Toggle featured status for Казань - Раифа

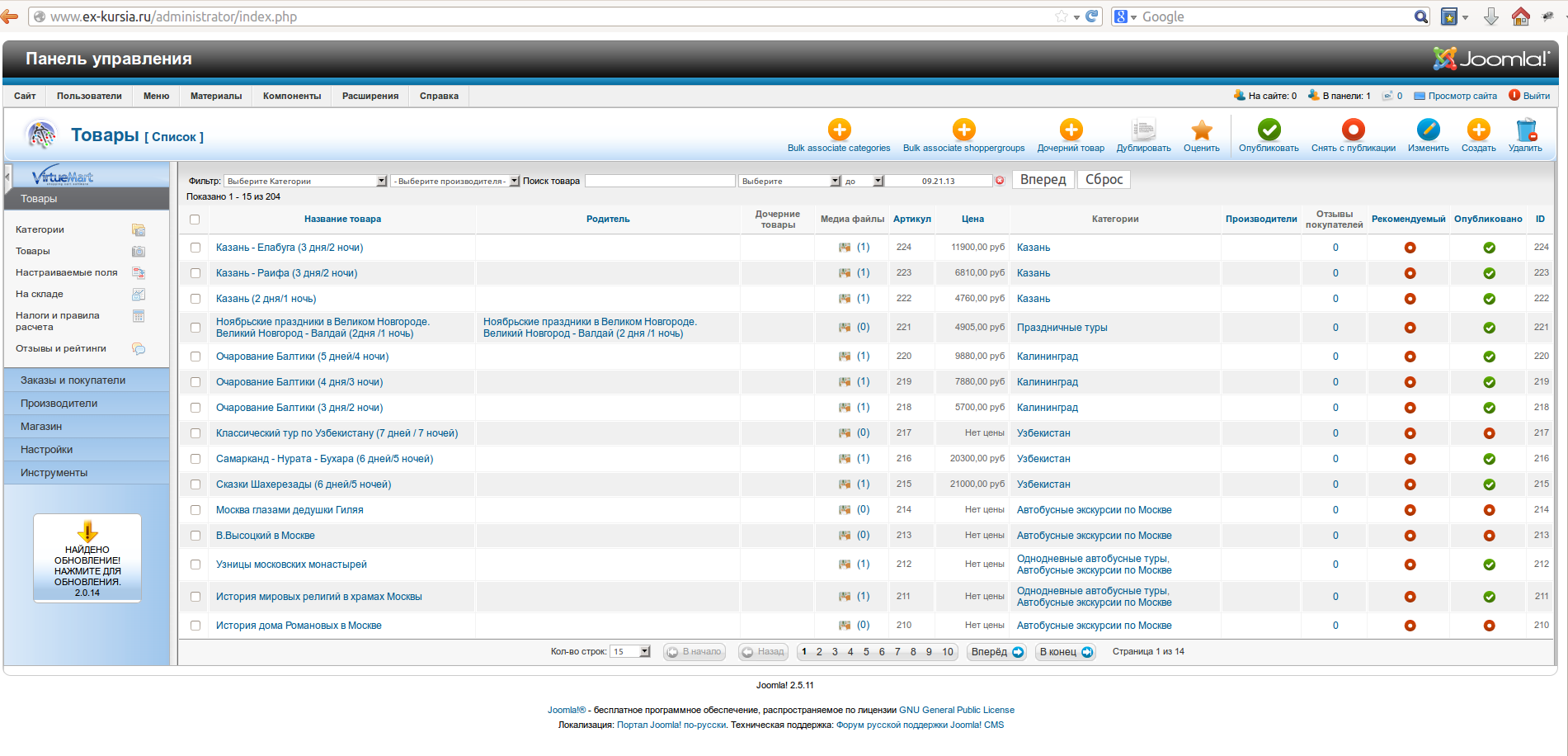[1410, 273]
